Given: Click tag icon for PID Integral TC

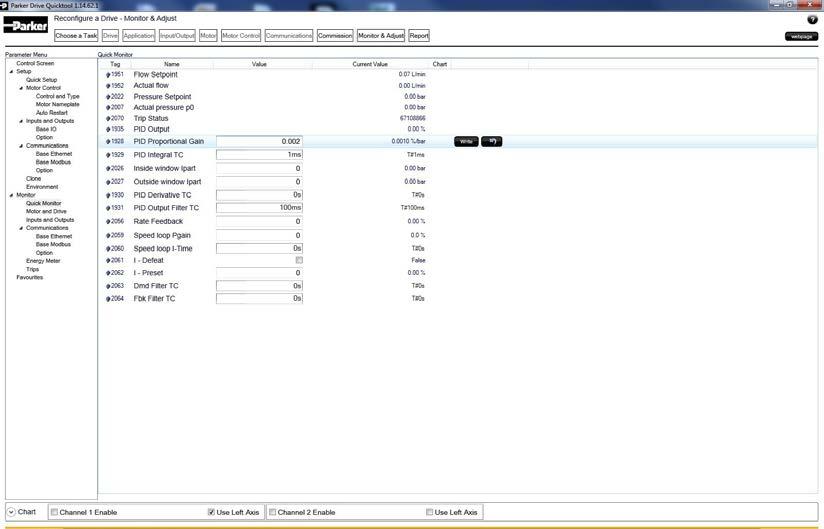Looking at the screenshot, I should [x=108, y=155].
